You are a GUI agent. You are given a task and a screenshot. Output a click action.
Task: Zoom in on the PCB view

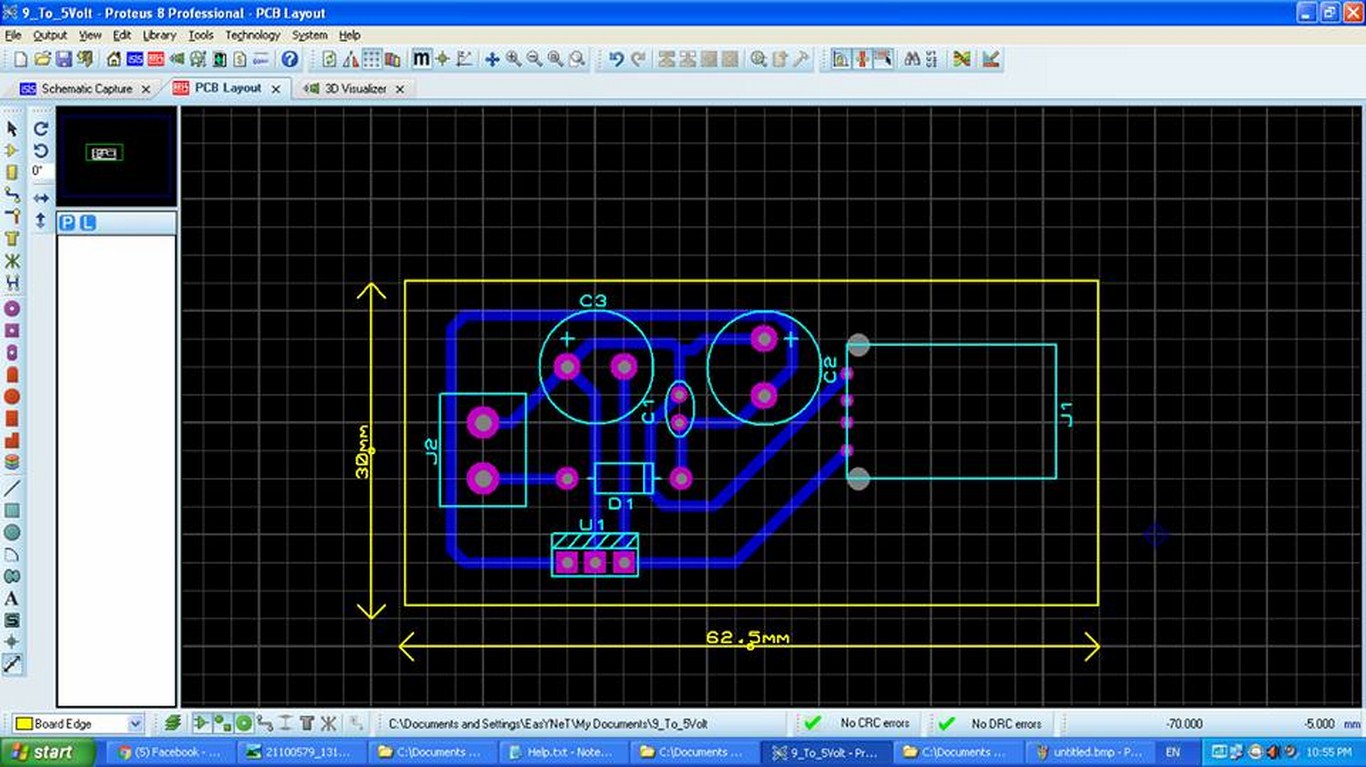[x=513, y=59]
